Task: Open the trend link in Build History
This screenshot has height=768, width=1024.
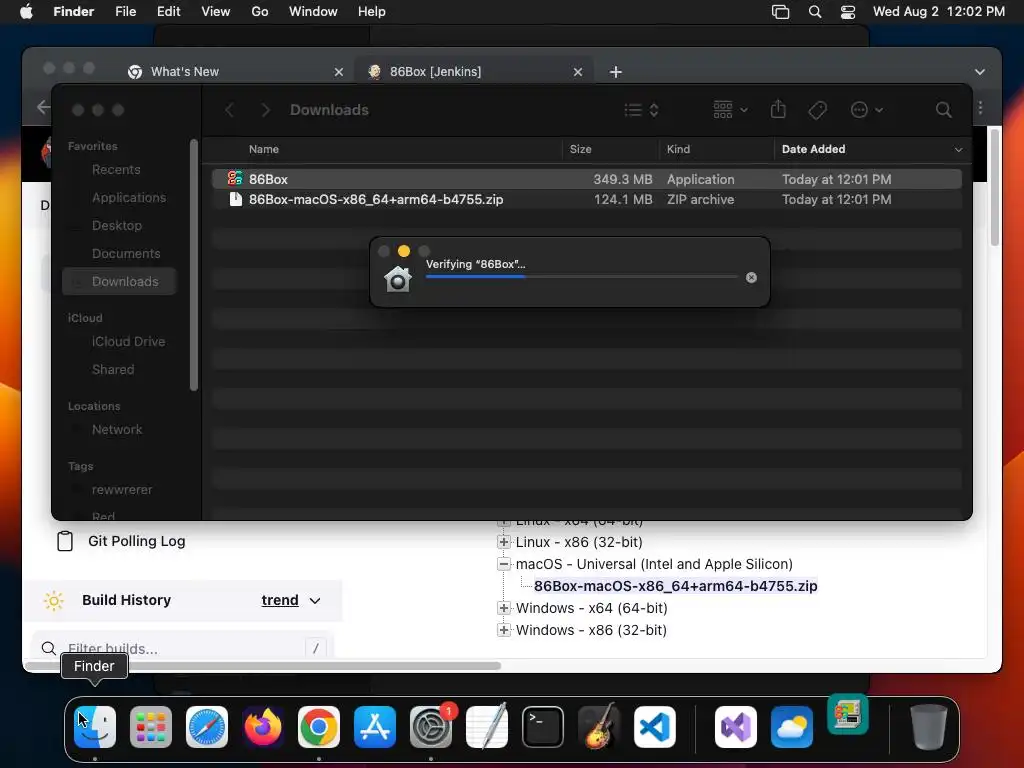Action: point(280,600)
